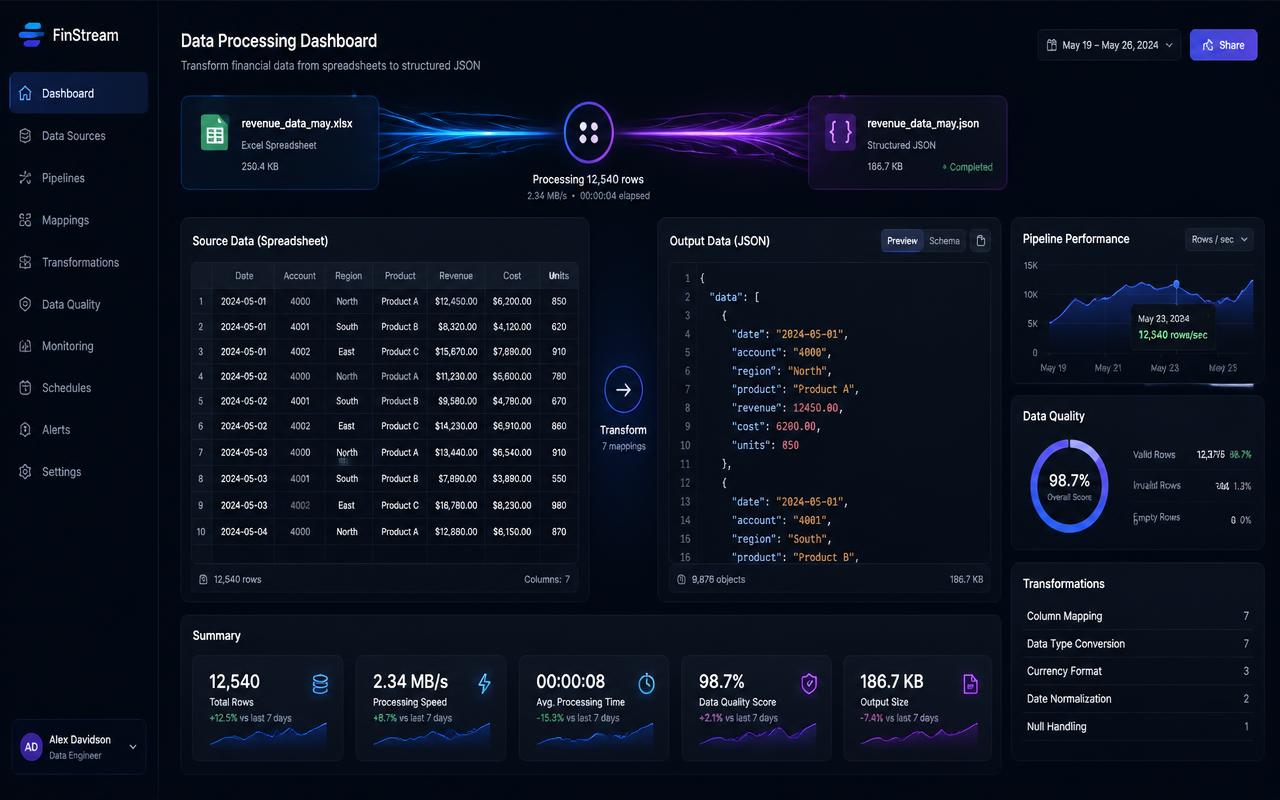Click the Column Mapping transformation row
Screen dimensions: 1280x800
tap(1138, 616)
